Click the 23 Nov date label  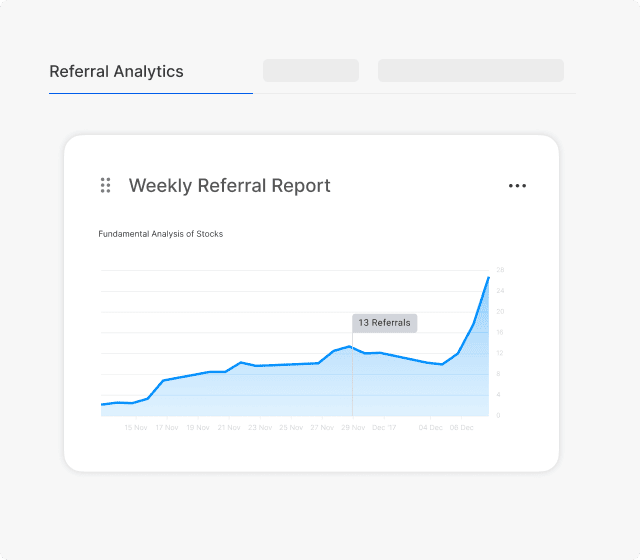[260, 427]
